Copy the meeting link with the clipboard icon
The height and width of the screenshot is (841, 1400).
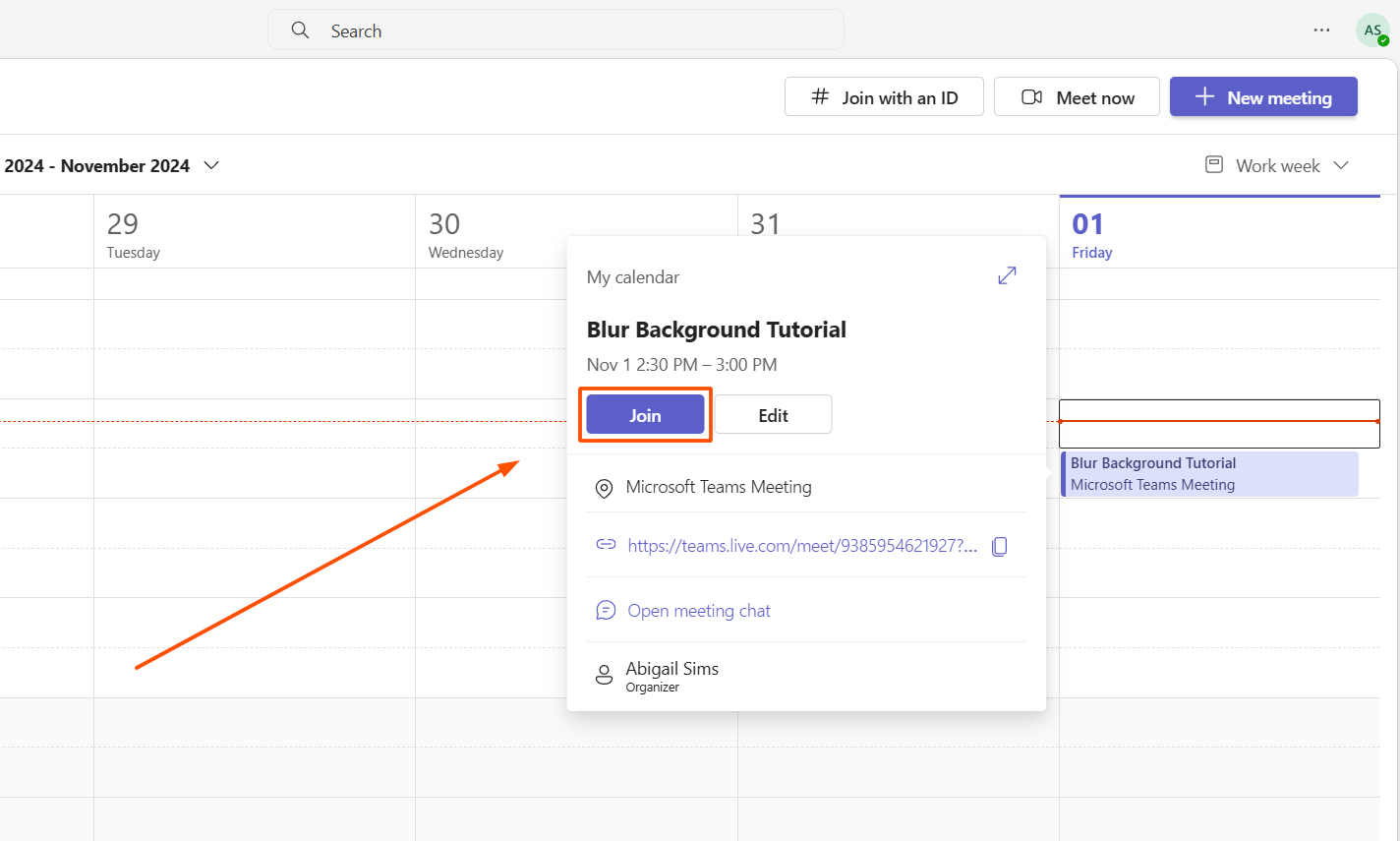pyautogui.click(x=1000, y=546)
